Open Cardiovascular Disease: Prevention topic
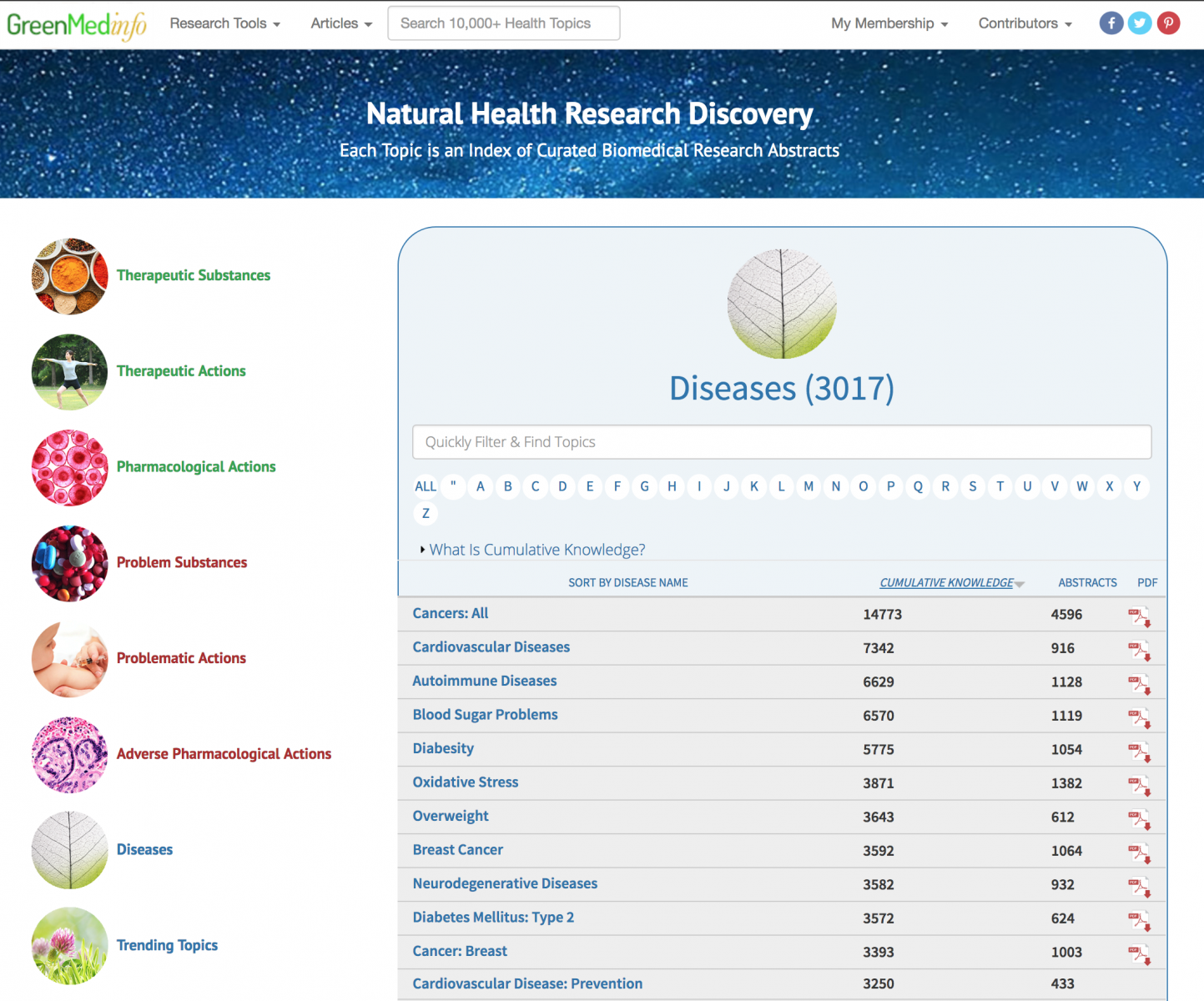Viewport: 1204px width, 1001px height. point(527,983)
